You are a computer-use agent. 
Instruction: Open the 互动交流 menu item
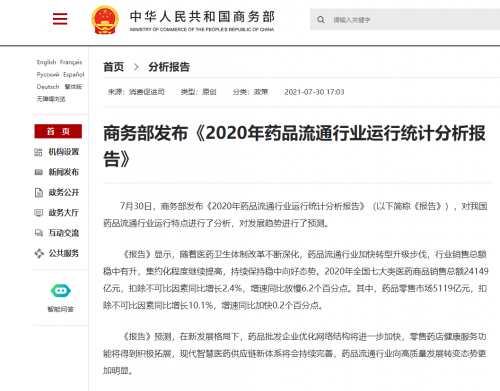coord(64,233)
